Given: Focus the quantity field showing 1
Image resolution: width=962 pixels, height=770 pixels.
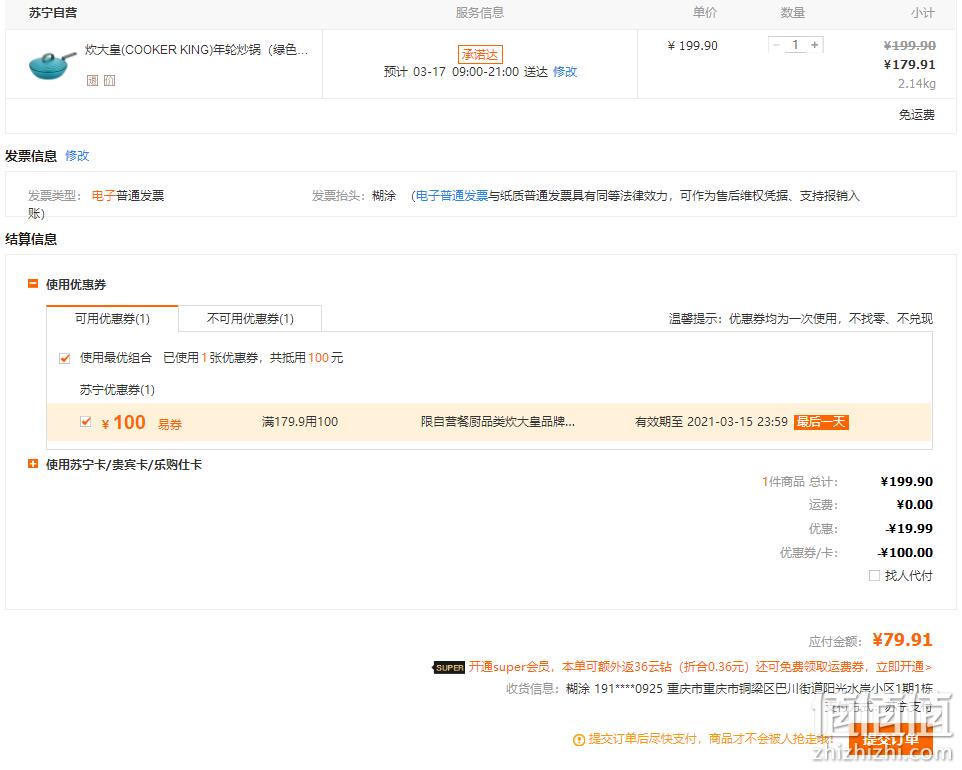Looking at the screenshot, I should tap(796, 45).
